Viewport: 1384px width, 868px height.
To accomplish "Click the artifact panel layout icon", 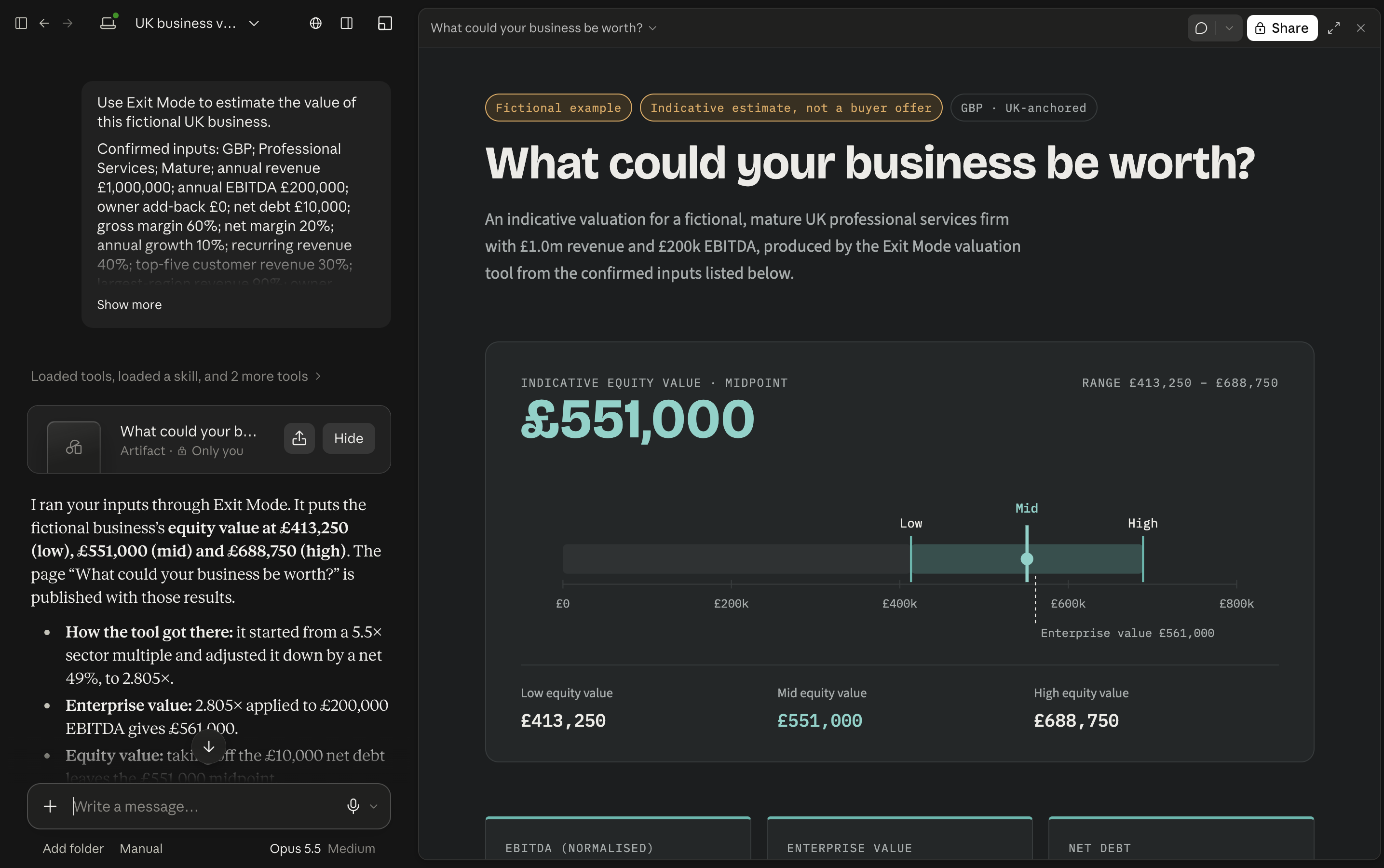I will click(x=385, y=23).
